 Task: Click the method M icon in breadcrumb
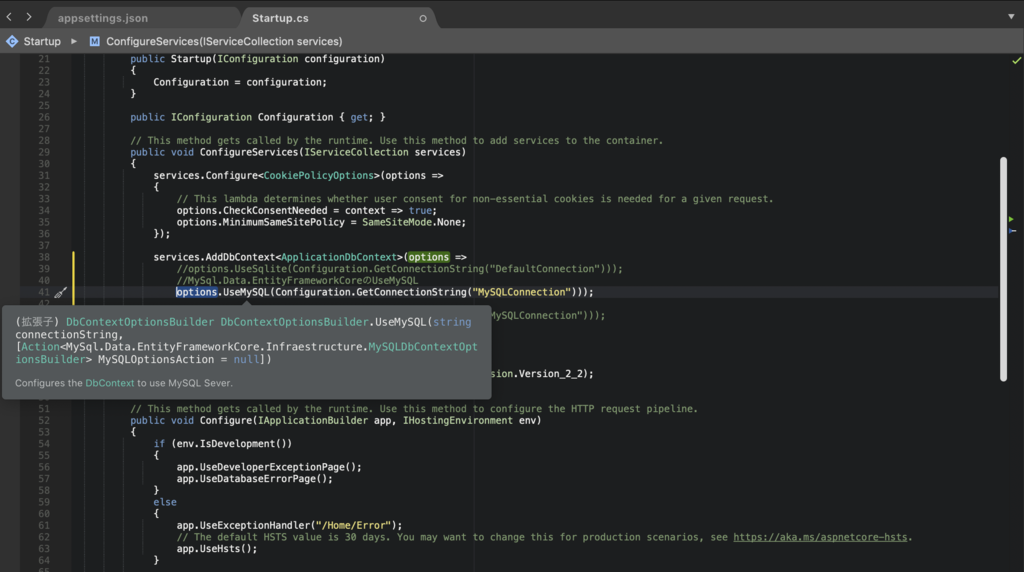95,41
